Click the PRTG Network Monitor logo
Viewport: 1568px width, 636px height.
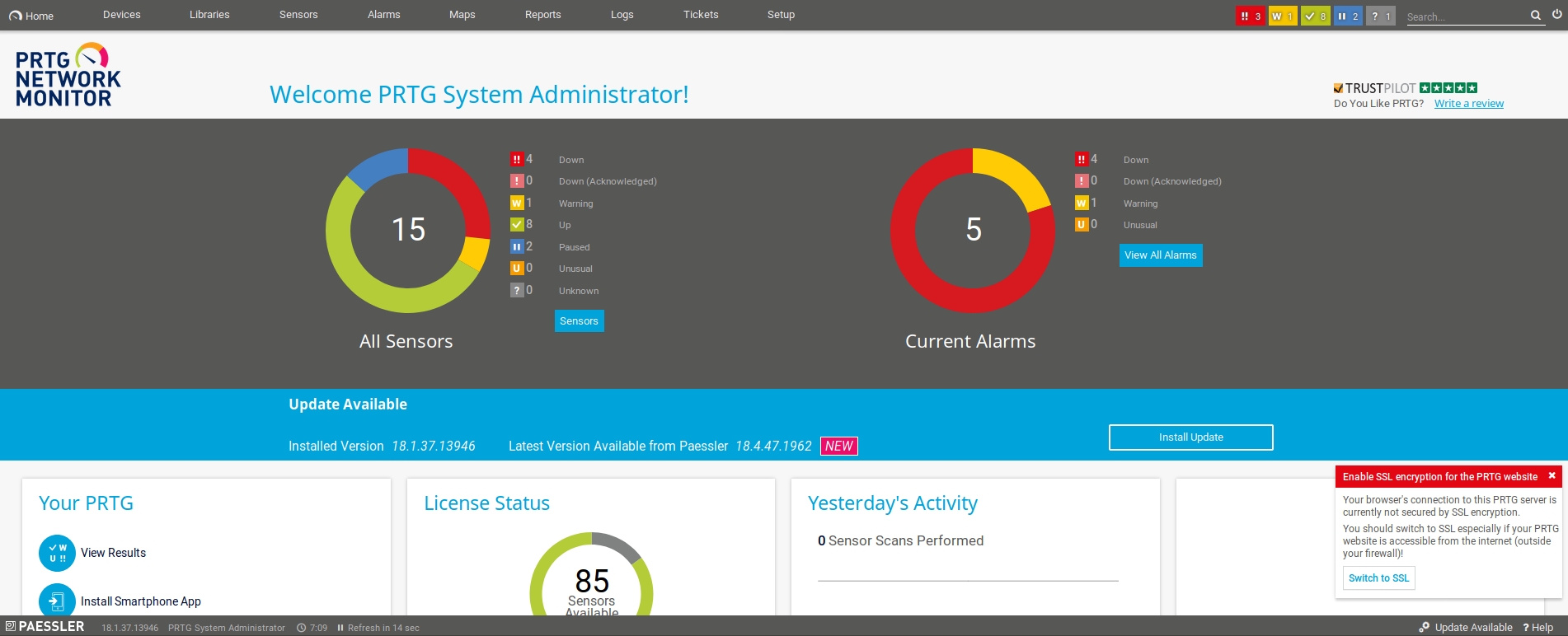point(68,75)
